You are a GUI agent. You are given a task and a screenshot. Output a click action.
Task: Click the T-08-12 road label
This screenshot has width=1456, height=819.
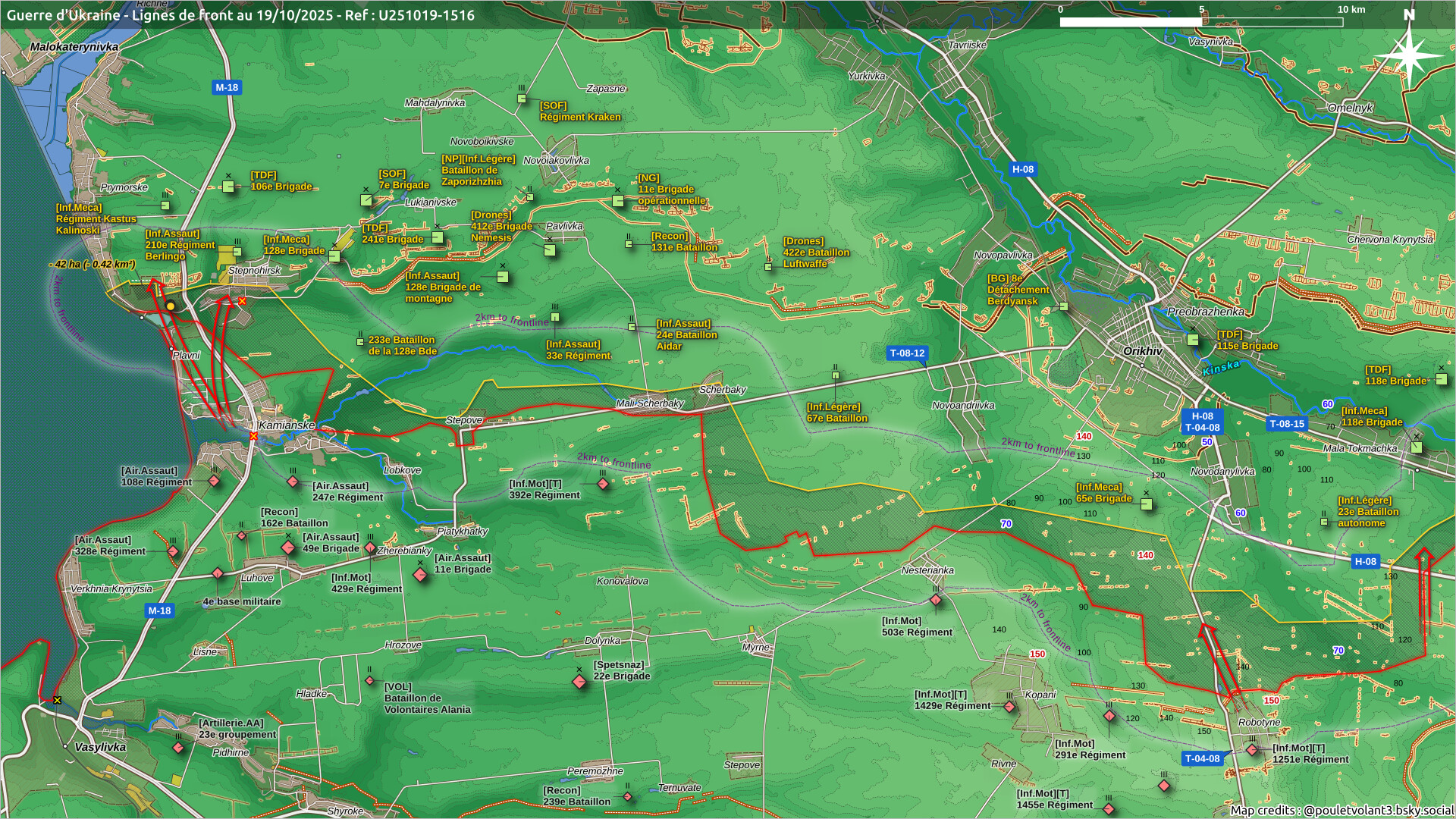(x=907, y=353)
